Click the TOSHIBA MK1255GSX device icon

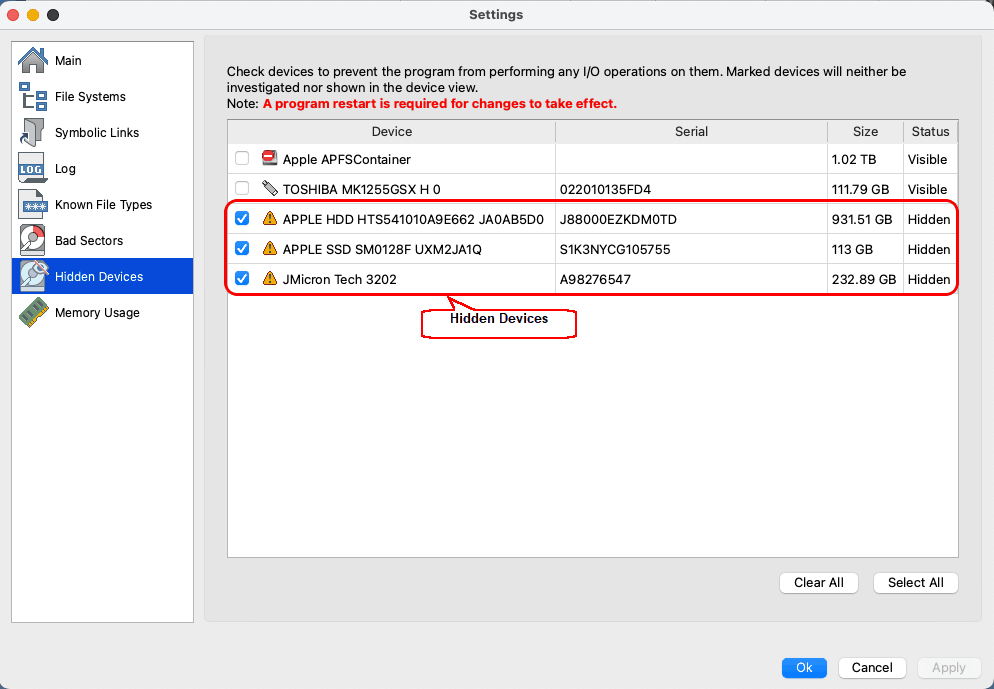click(x=269, y=188)
